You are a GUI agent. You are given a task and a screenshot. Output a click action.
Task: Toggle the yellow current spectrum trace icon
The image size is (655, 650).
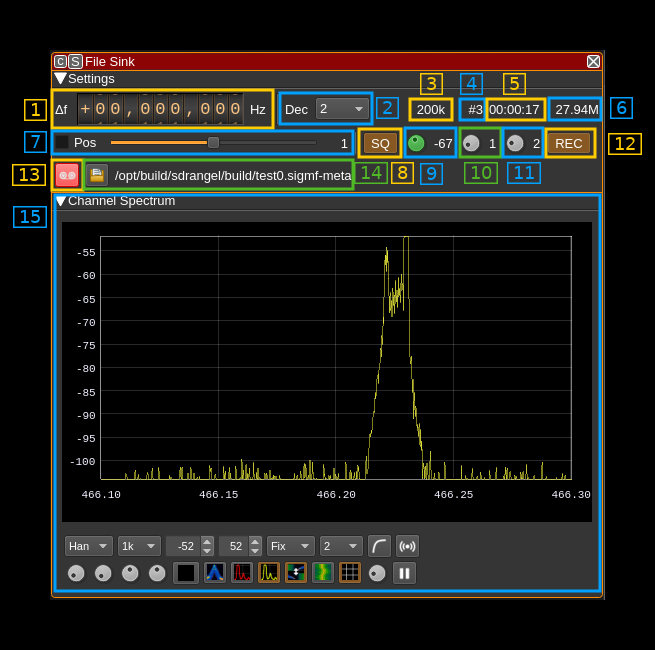269,573
